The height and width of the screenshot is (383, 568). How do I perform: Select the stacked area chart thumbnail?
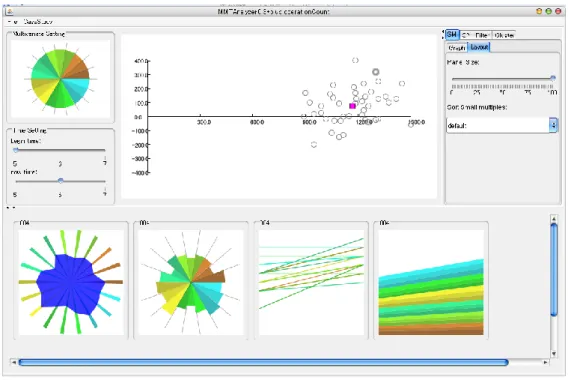(x=431, y=282)
